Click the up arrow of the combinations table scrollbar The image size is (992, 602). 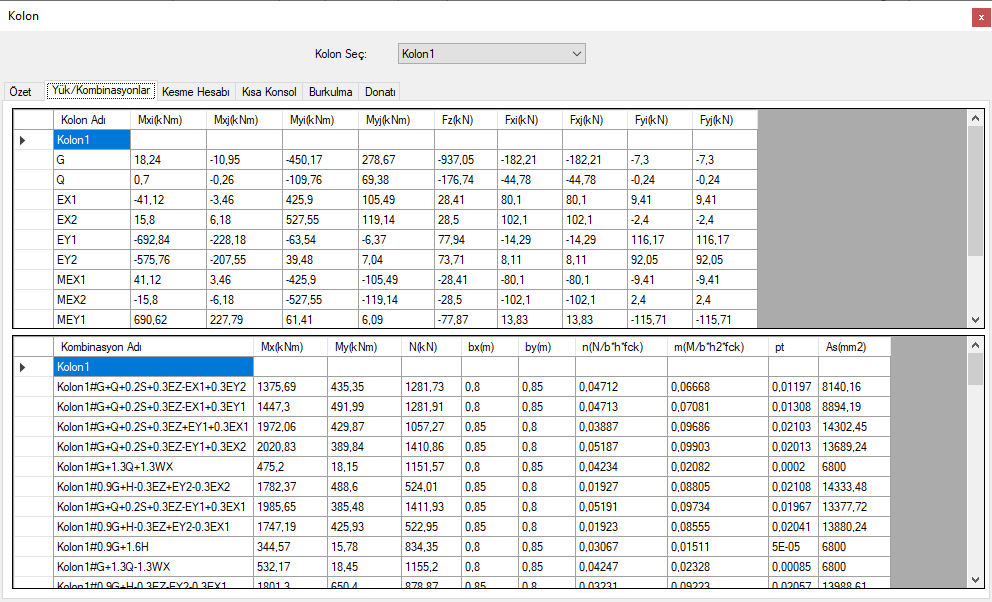coord(975,345)
